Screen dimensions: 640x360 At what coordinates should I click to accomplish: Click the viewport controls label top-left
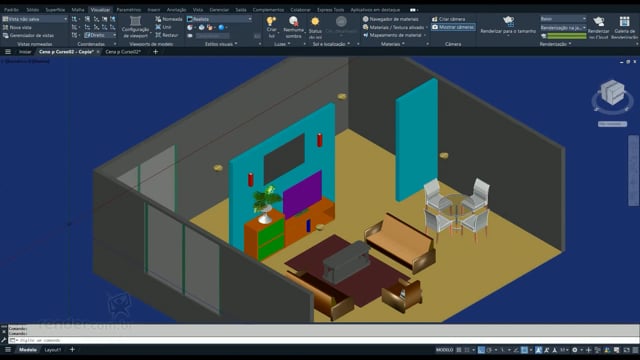point(25,61)
